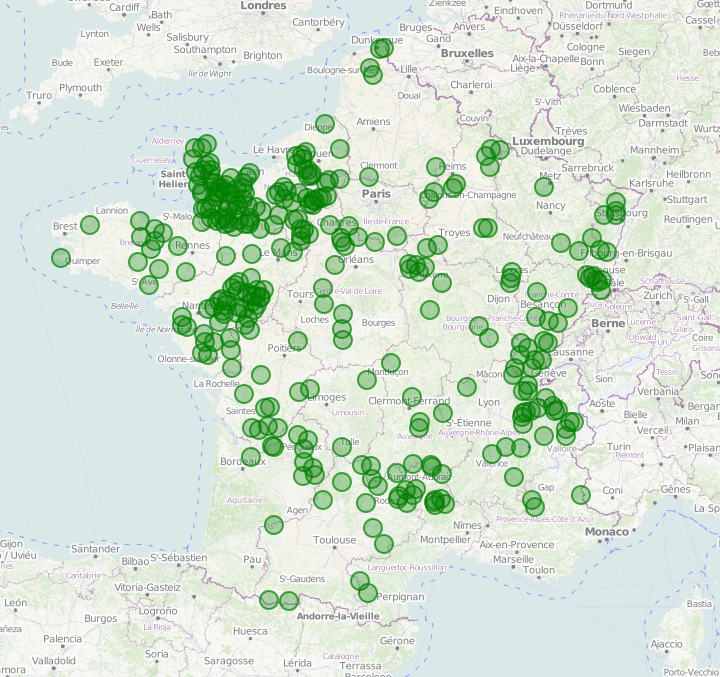Click the Paris city label
The height and width of the screenshot is (677, 720).
[x=375, y=194]
